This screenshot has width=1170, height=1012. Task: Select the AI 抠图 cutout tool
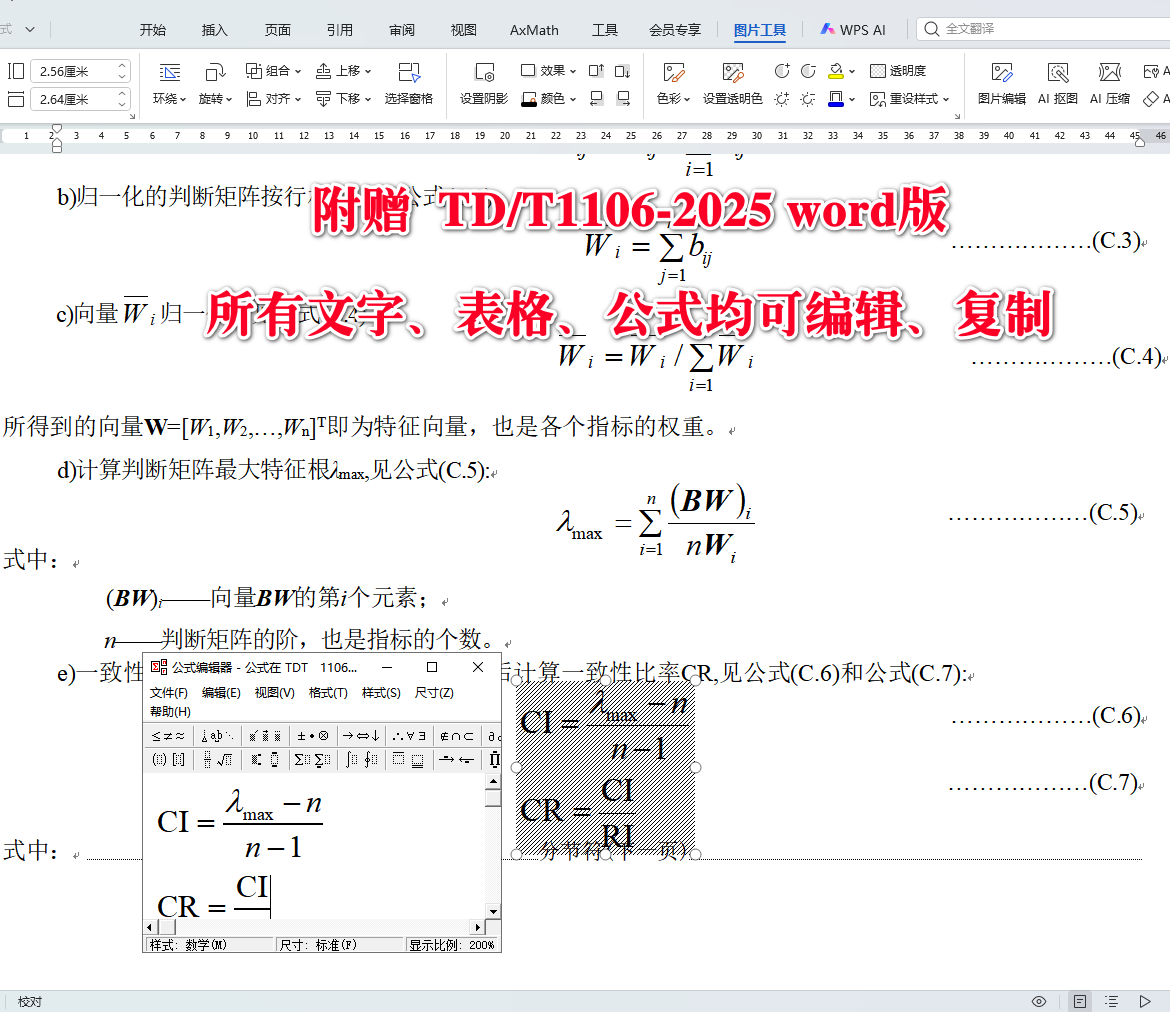click(1057, 84)
